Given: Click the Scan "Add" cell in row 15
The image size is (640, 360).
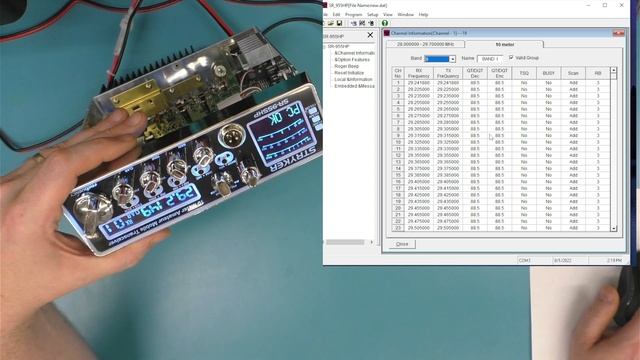Looking at the screenshot, I should [573, 175].
